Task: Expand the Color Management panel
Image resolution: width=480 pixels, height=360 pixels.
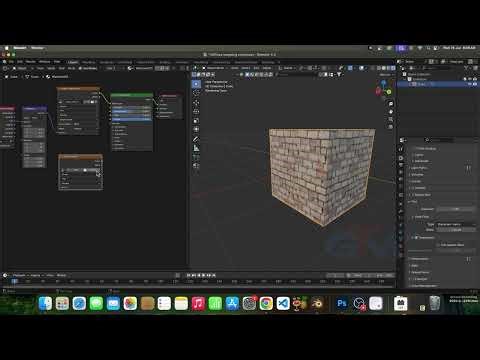Action: click(423, 286)
